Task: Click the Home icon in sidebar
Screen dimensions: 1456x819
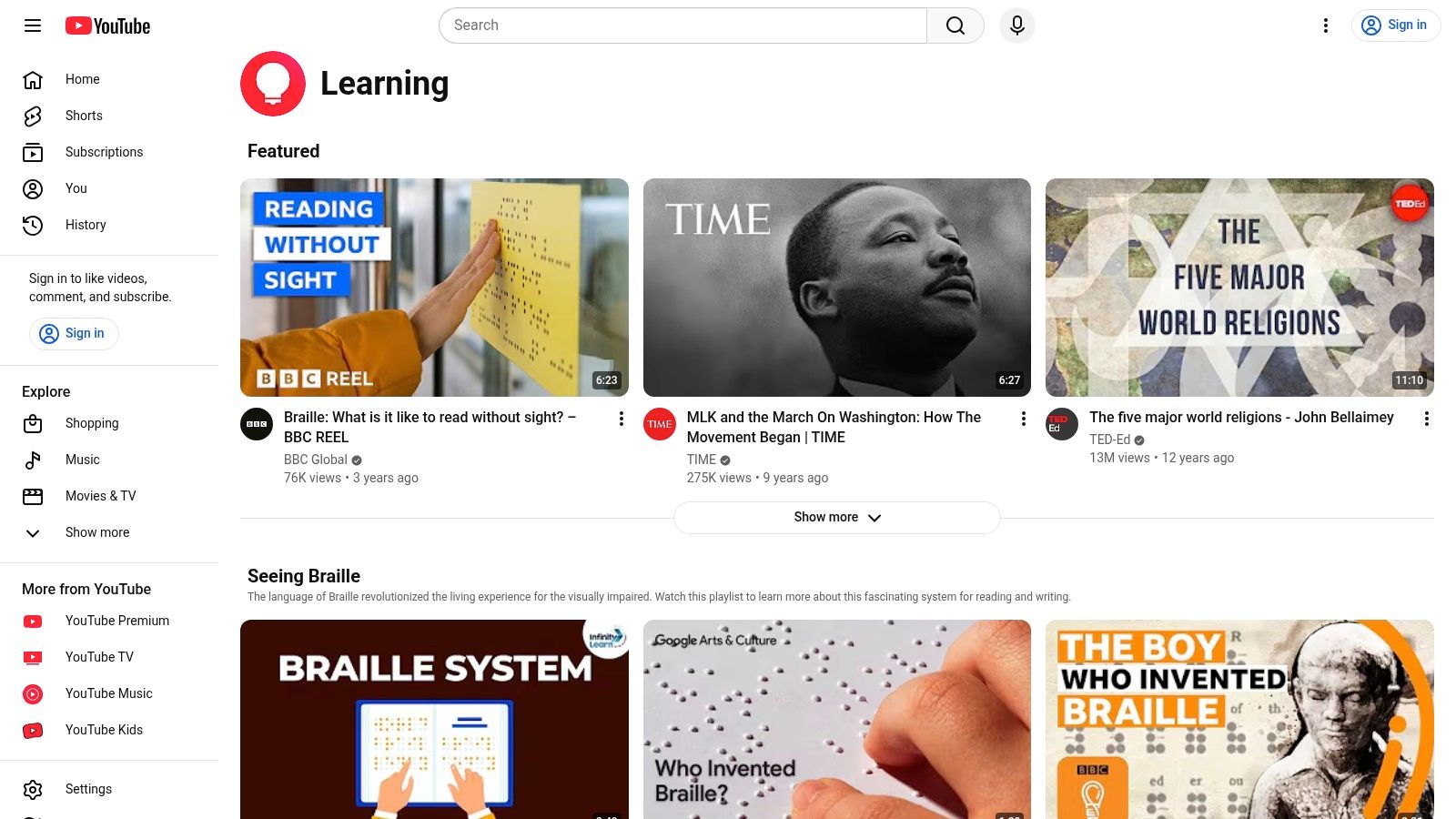Action: click(x=33, y=79)
